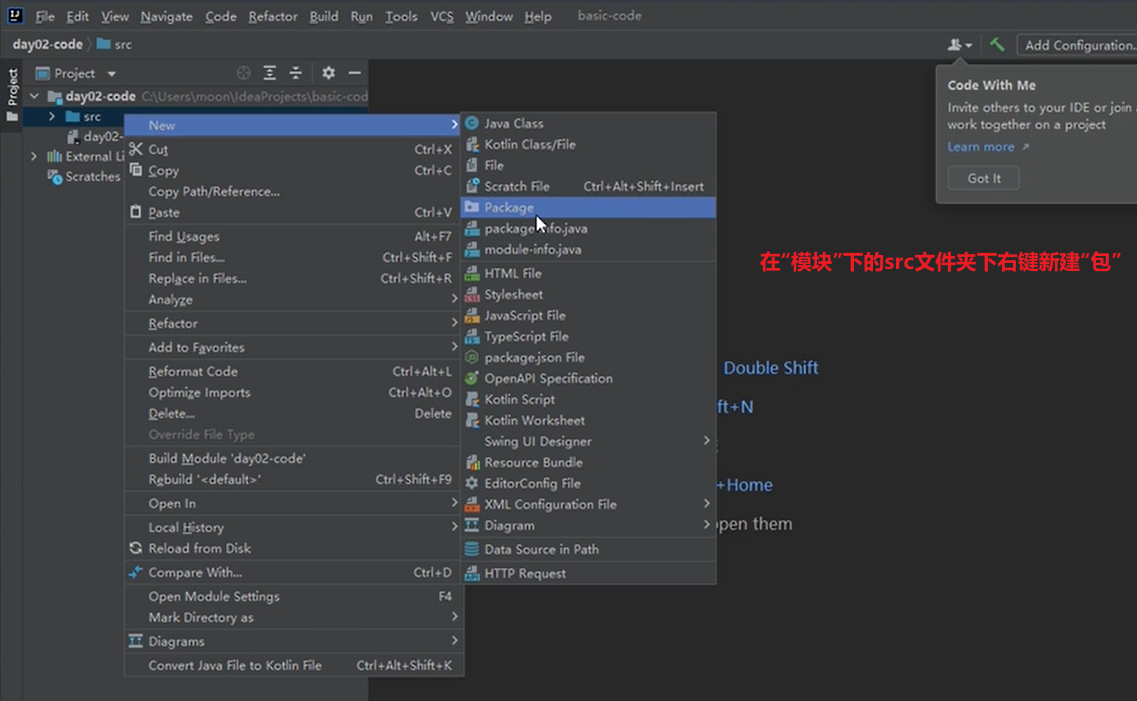Choose Convert Java File to Kotlin File
Screen dimensions: 1137x701
(294, 665)
